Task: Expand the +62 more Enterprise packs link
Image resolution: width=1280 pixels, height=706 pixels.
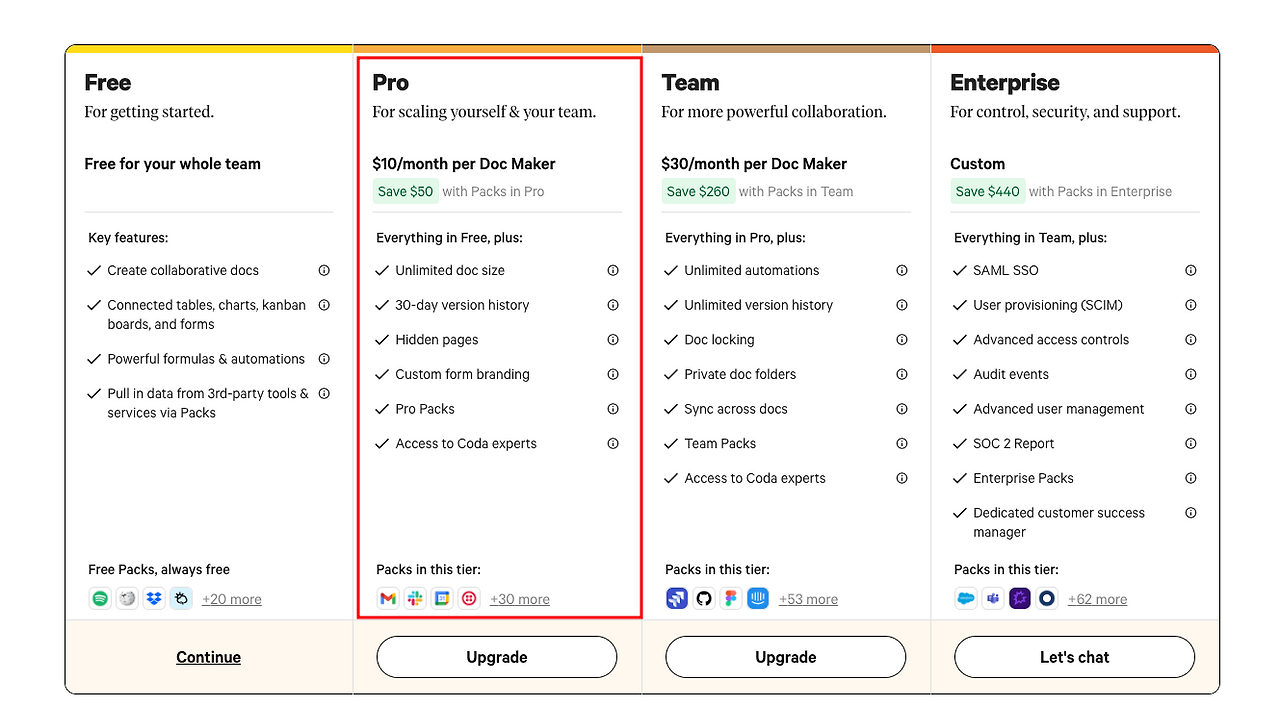Action: pyautogui.click(x=1097, y=600)
